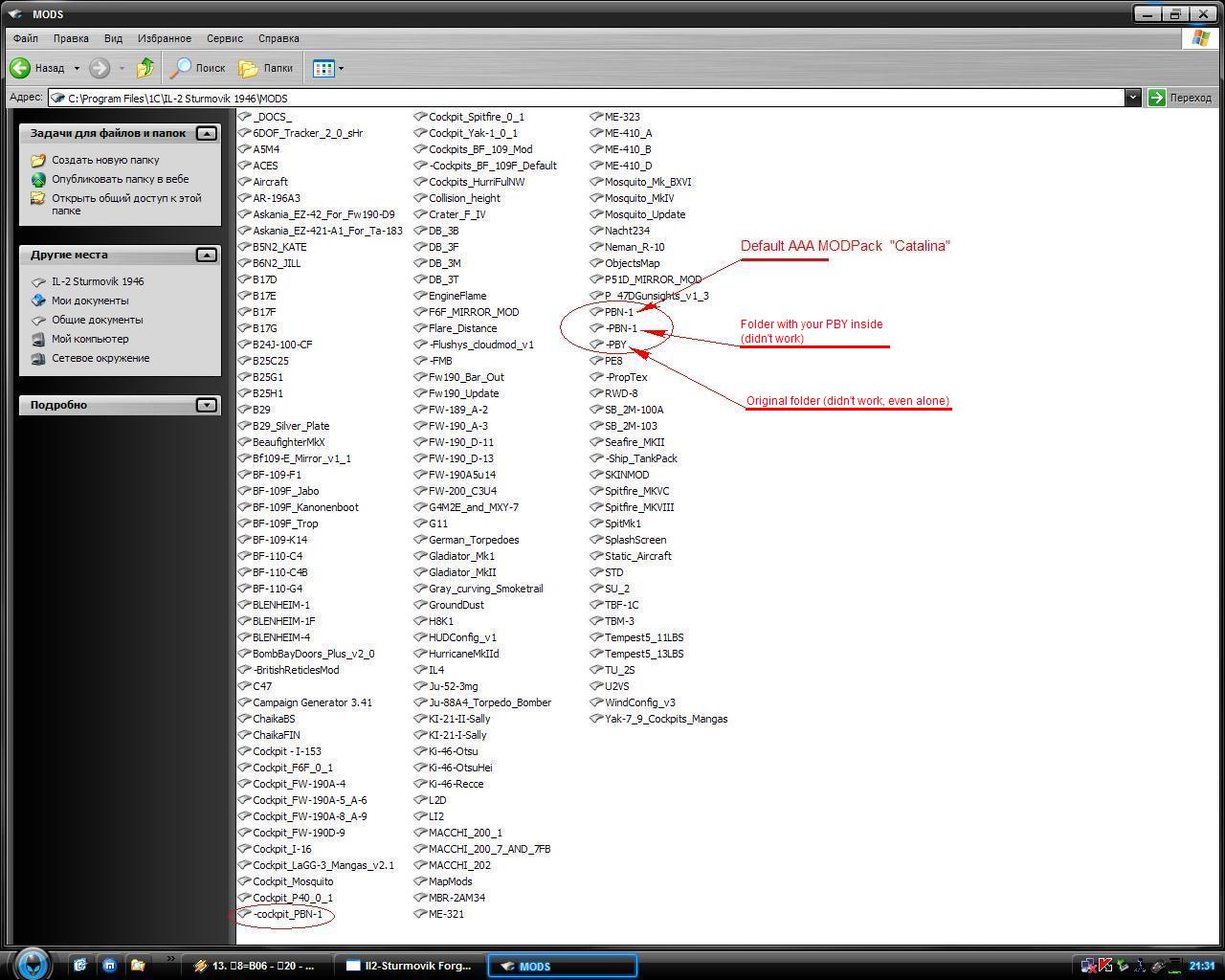Image resolution: width=1225 pixels, height=980 pixels.
Task: Open 'Мои документы' link
Action: 90,301
